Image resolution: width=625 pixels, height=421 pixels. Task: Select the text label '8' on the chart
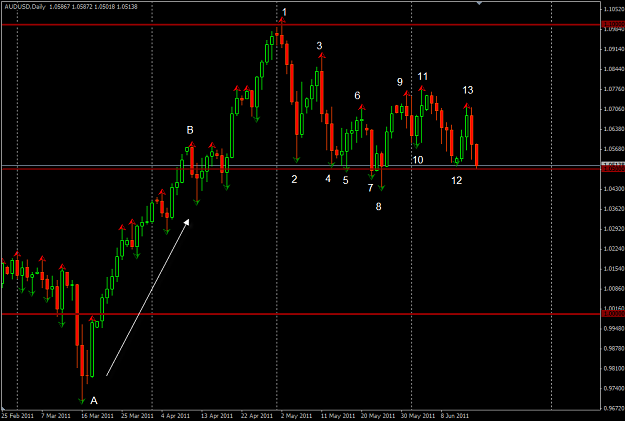click(378, 207)
